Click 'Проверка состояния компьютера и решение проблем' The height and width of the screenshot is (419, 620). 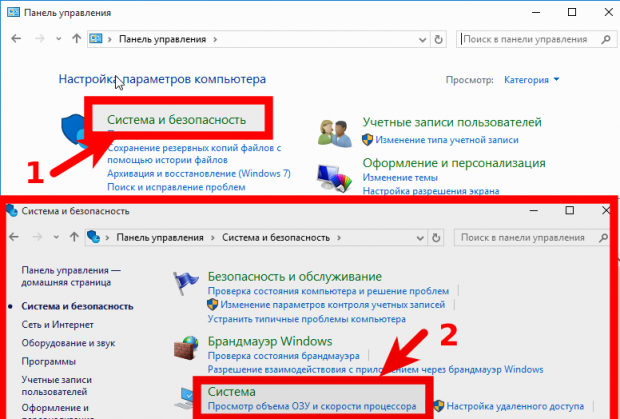click(328, 291)
